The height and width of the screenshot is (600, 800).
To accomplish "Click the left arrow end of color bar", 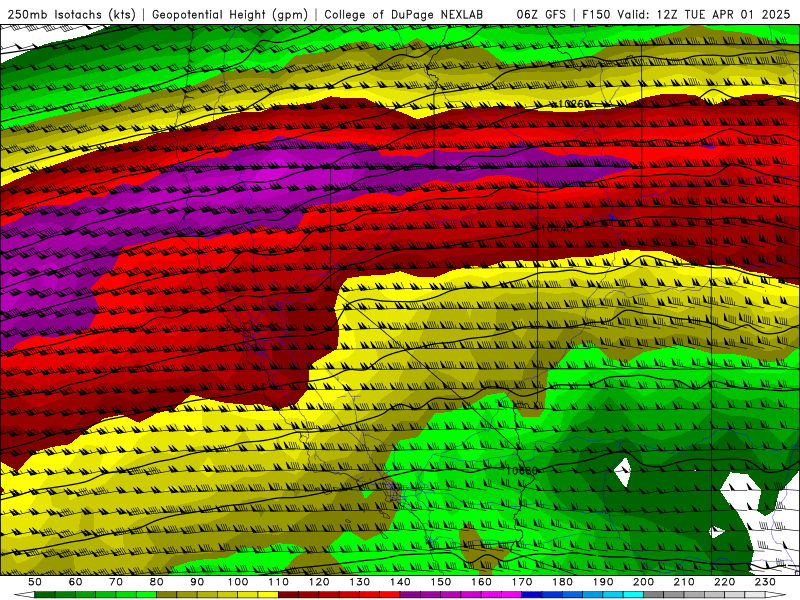I will [x=24, y=595].
